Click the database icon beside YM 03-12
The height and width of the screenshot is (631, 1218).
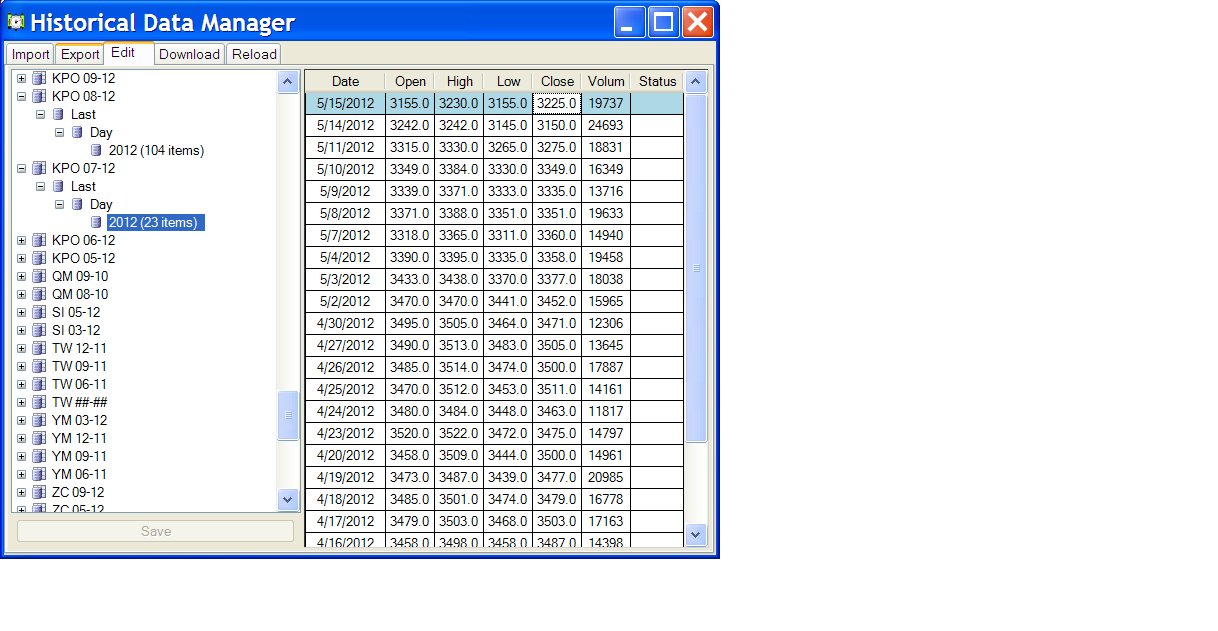39,420
